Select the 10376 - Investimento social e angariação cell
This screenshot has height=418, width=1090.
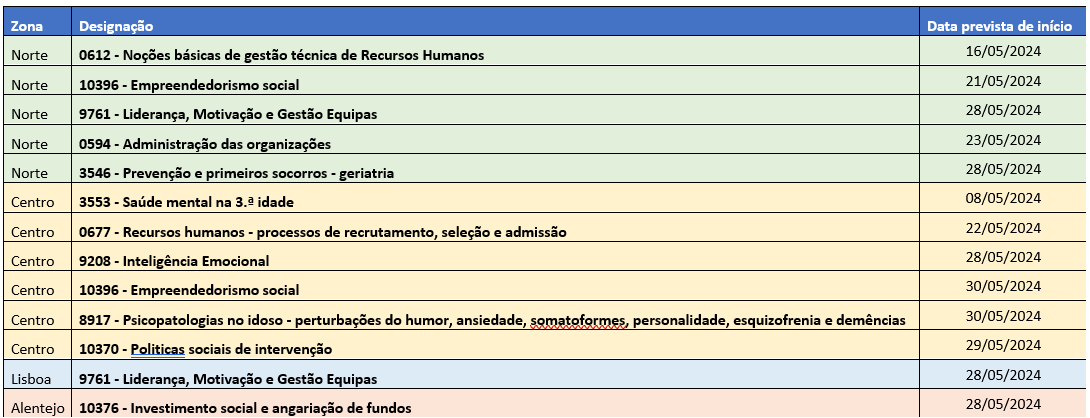[x=496, y=405]
